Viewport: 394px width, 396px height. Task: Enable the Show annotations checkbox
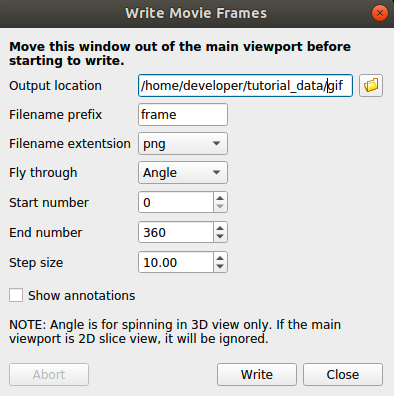[16, 295]
